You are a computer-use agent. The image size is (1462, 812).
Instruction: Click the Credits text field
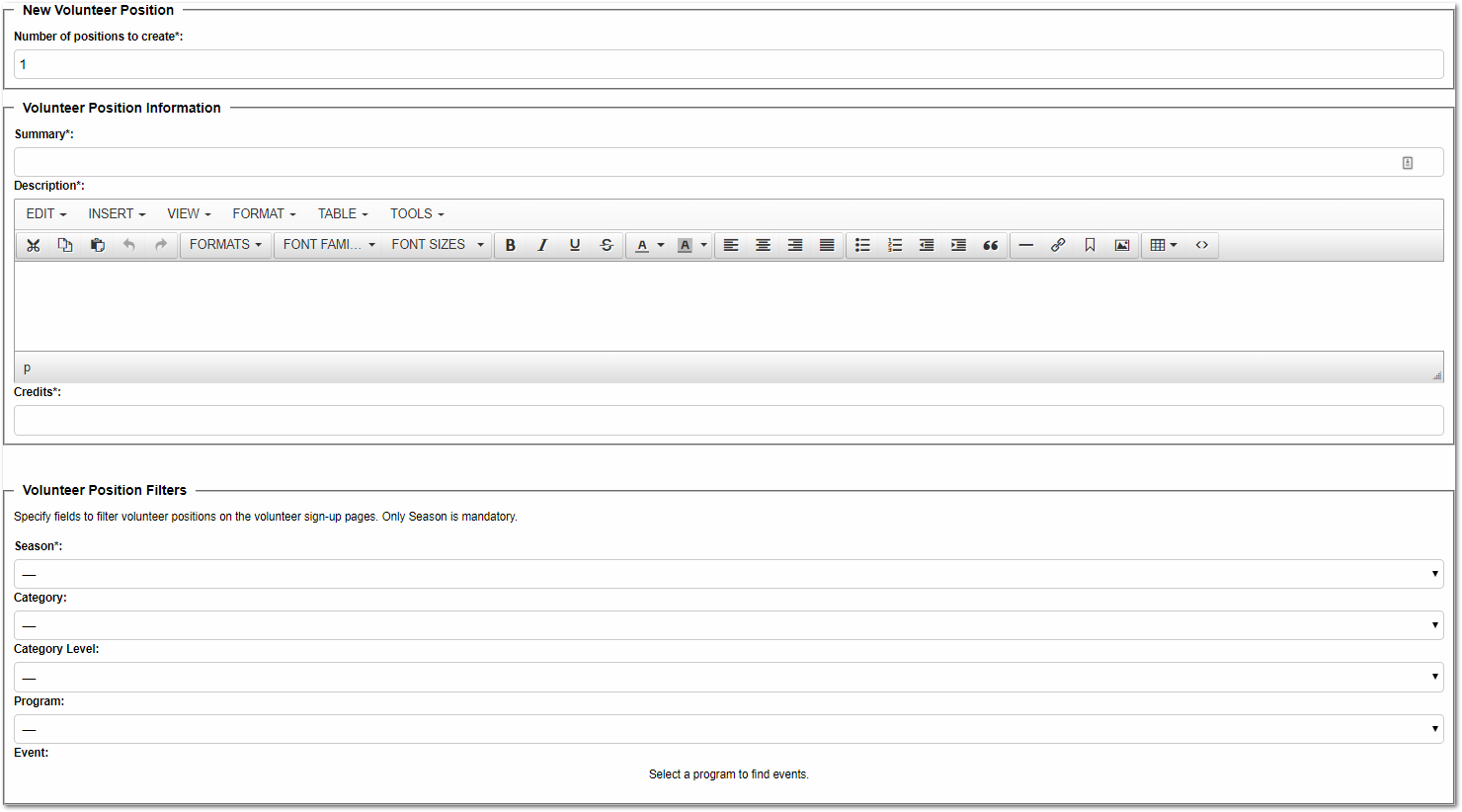tap(728, 420)
